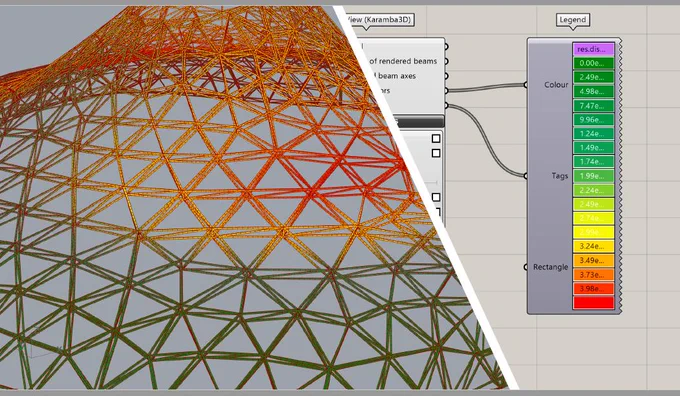Pick the 2.99e... yellow swatch
Image resolution: width=680 pixels, height=396 pixels.
[594, 232]
